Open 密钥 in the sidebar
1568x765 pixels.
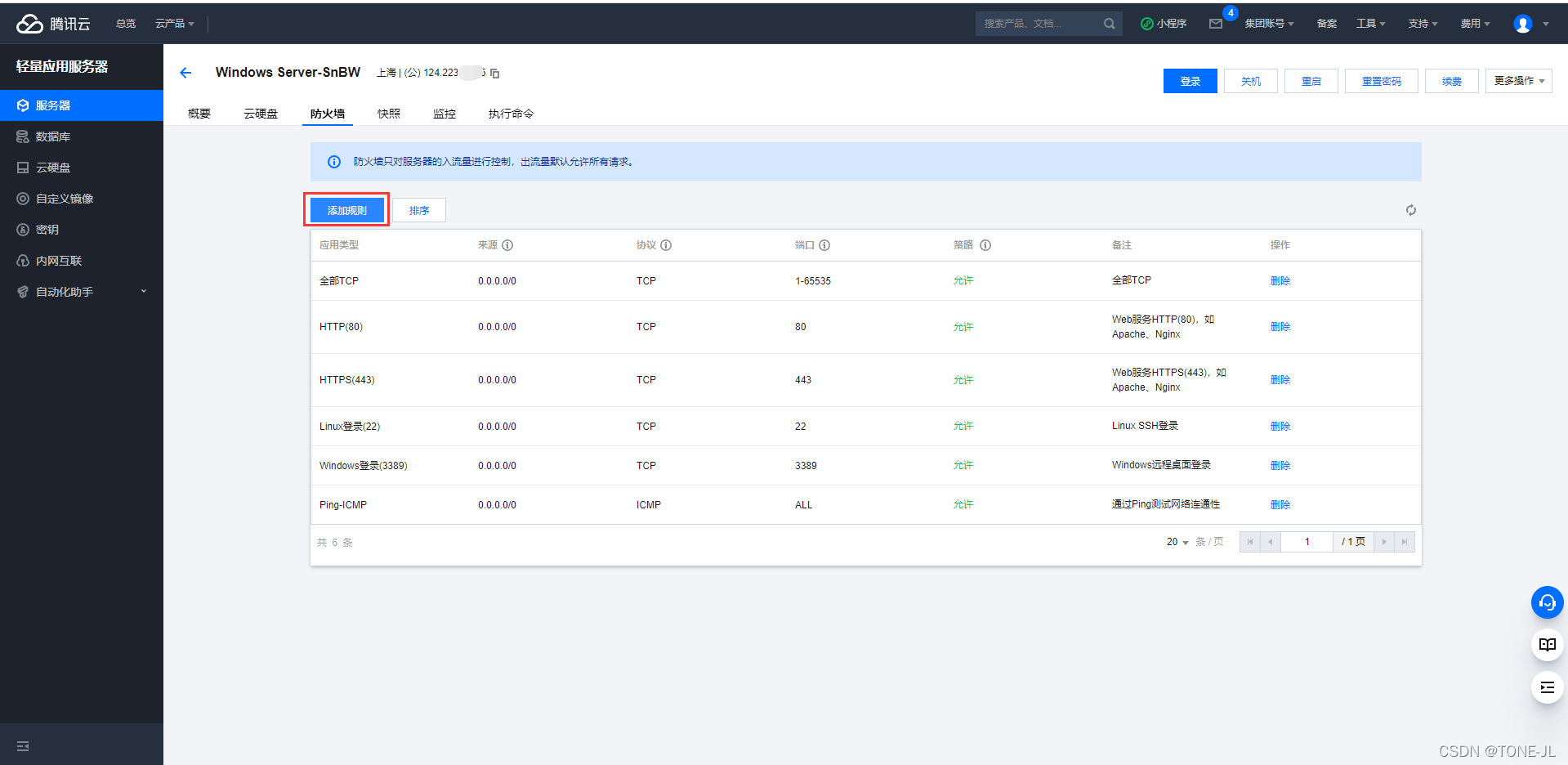click(x=82, y=230)
